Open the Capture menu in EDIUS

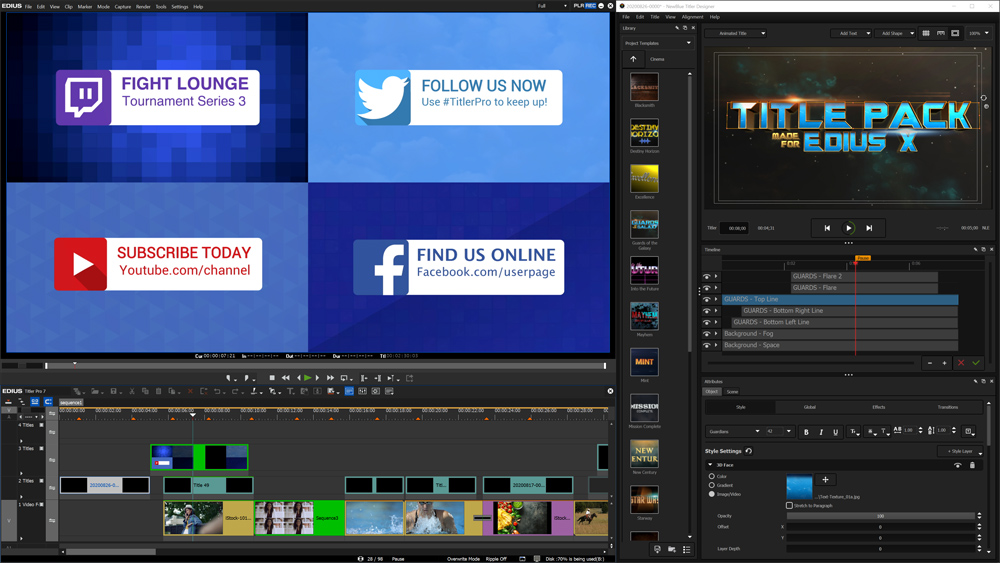(122, 6)
